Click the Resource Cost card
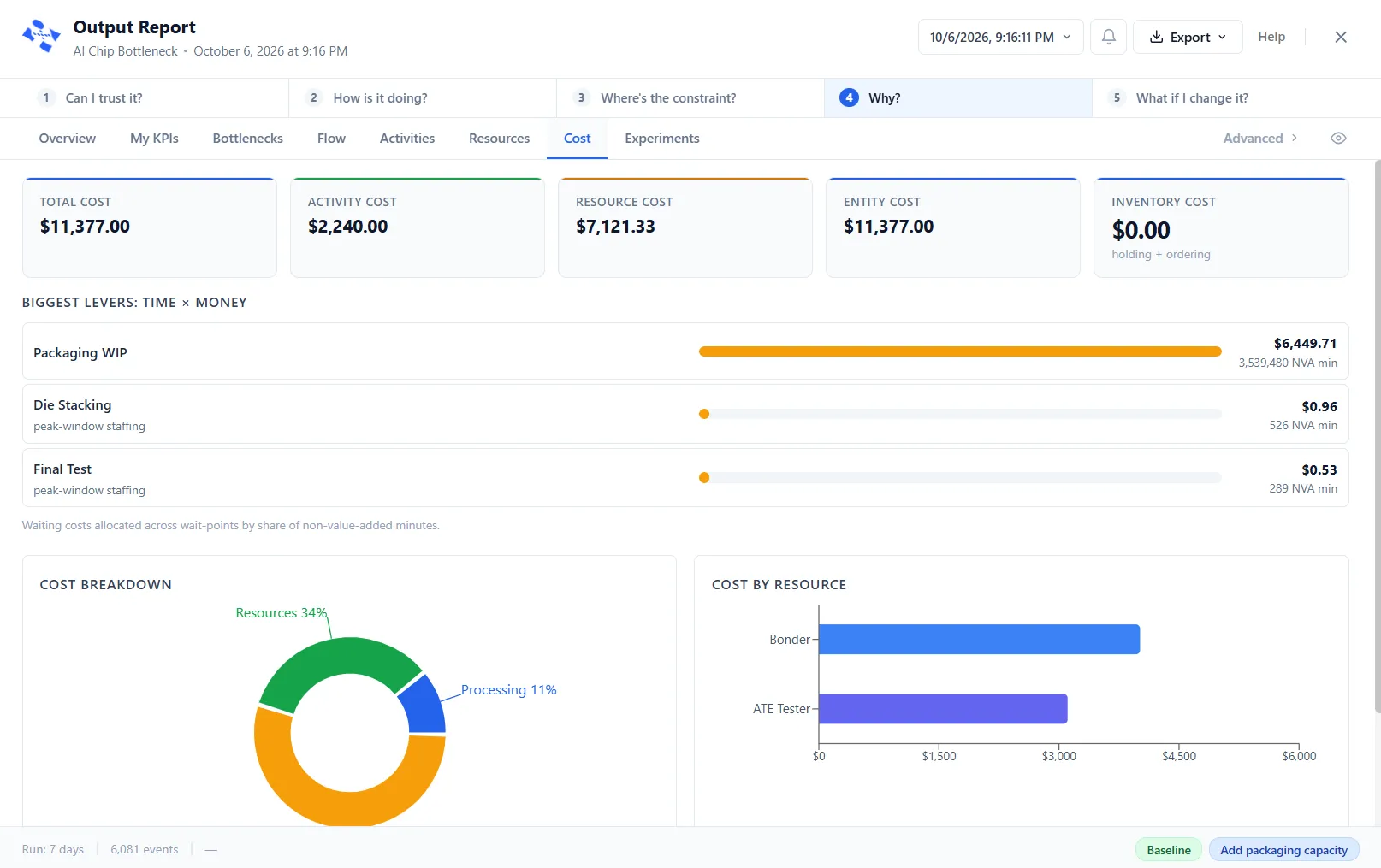 click(x=685, y=227)
